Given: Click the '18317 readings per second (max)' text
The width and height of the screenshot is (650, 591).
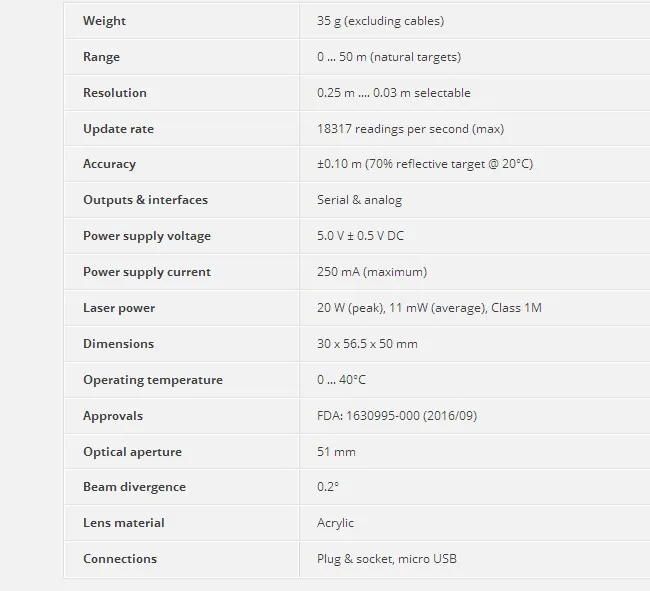Looking at the screenshot, I should click(410, 129).
